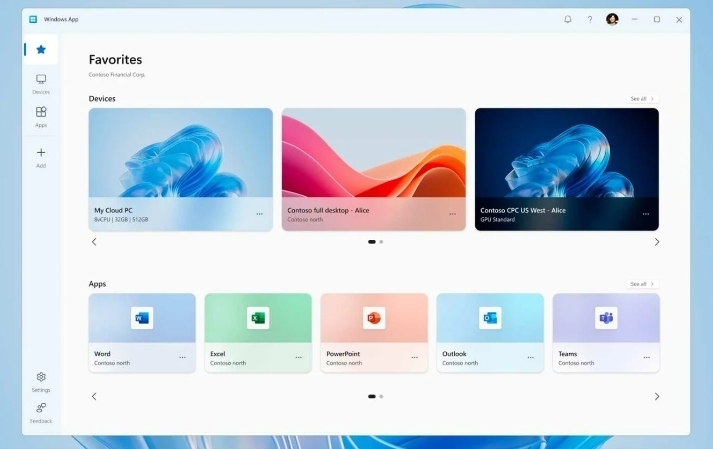Select second page dot in Devices carousel
Viewport: 713px width, 449px height.
[381, 242]
